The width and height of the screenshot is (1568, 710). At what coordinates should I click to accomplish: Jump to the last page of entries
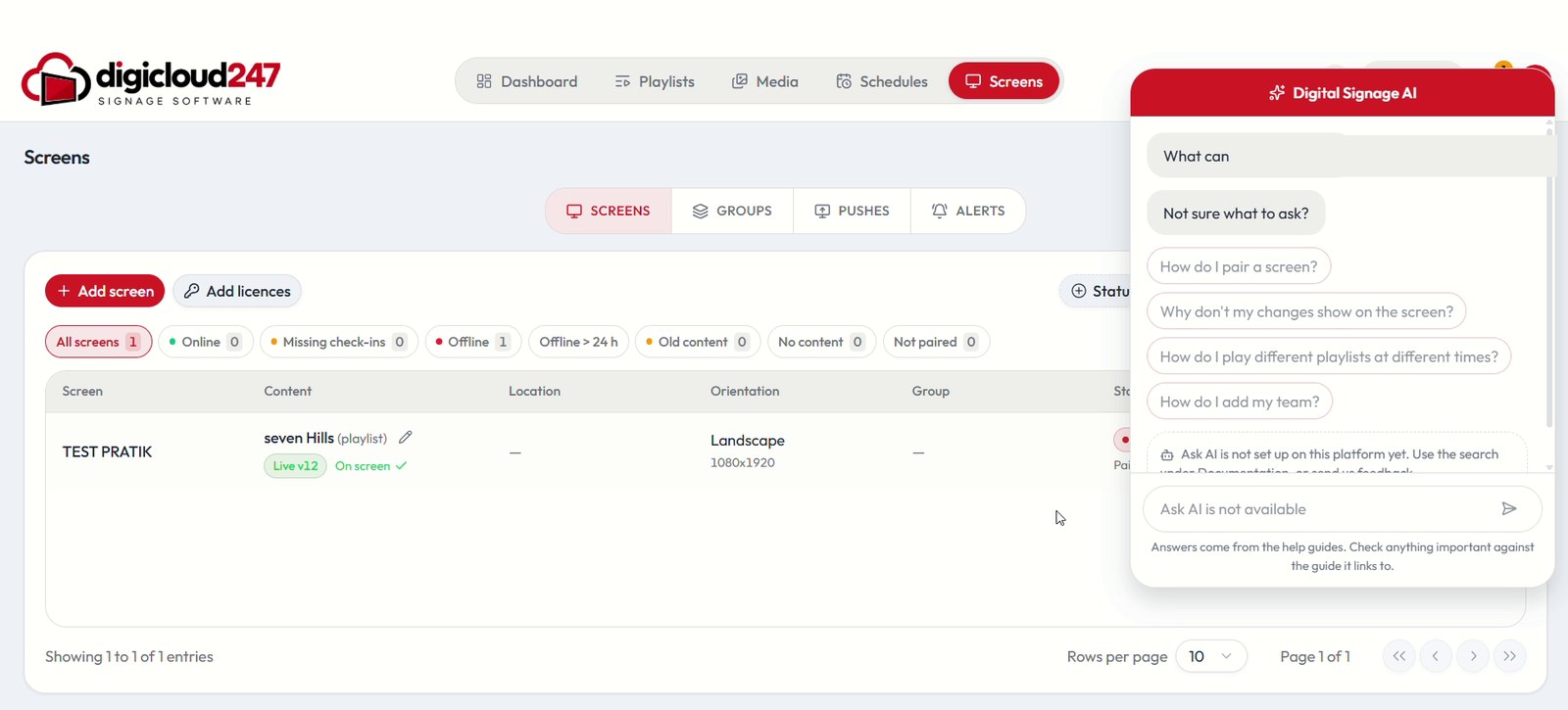tap(1510, 656)
